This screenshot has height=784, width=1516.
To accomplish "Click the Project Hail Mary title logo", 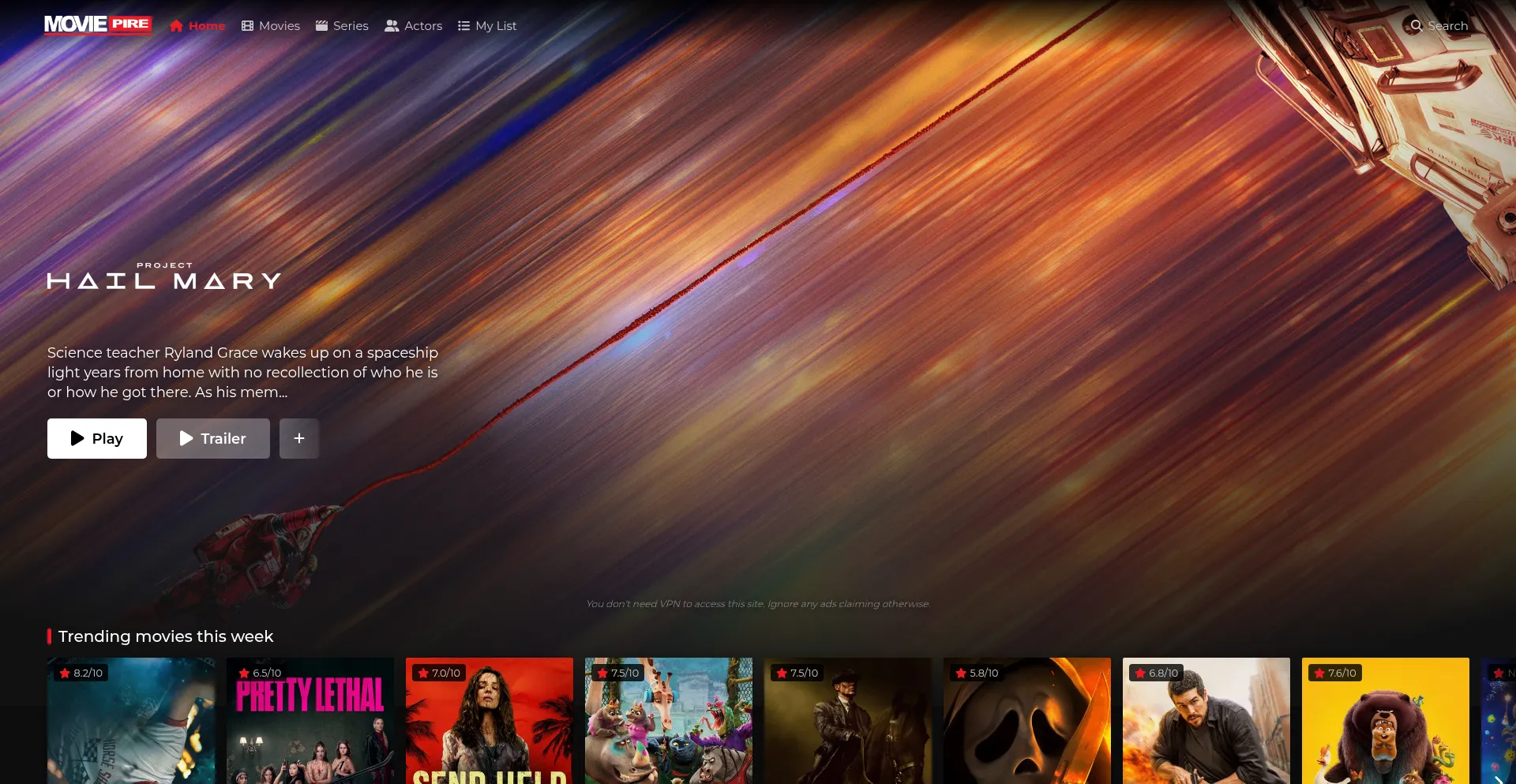I will pos(164,276).
